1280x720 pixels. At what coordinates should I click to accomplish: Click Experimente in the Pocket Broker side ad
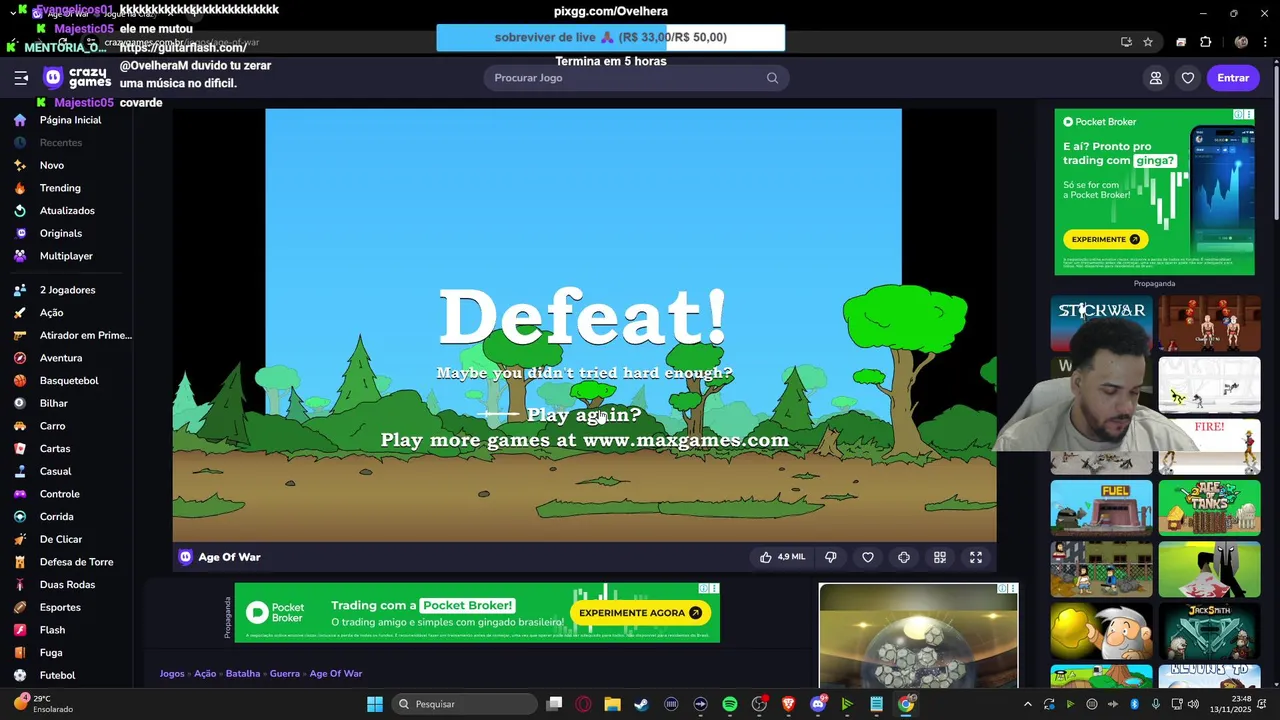click(x=1106, y=239)
